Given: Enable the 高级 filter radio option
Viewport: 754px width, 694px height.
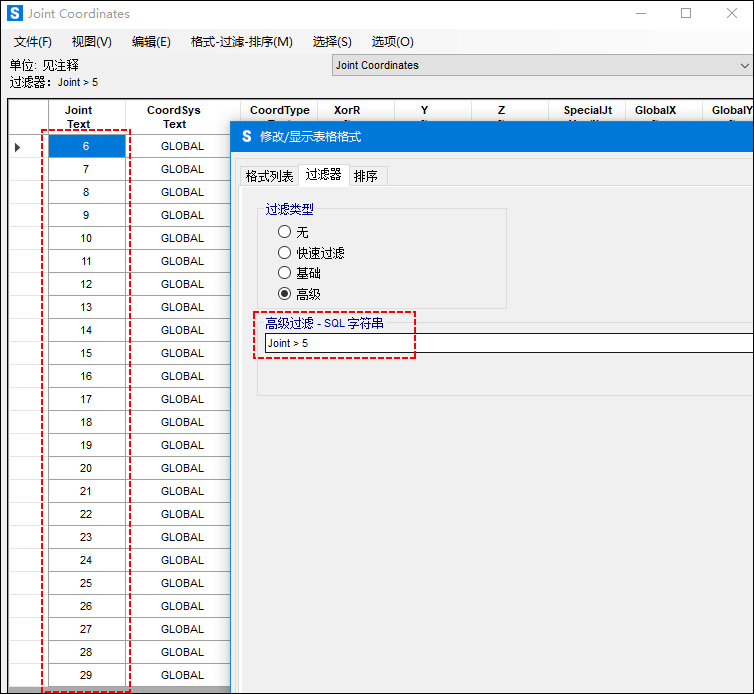Looking at the screenshot, I should click(285, 294).
